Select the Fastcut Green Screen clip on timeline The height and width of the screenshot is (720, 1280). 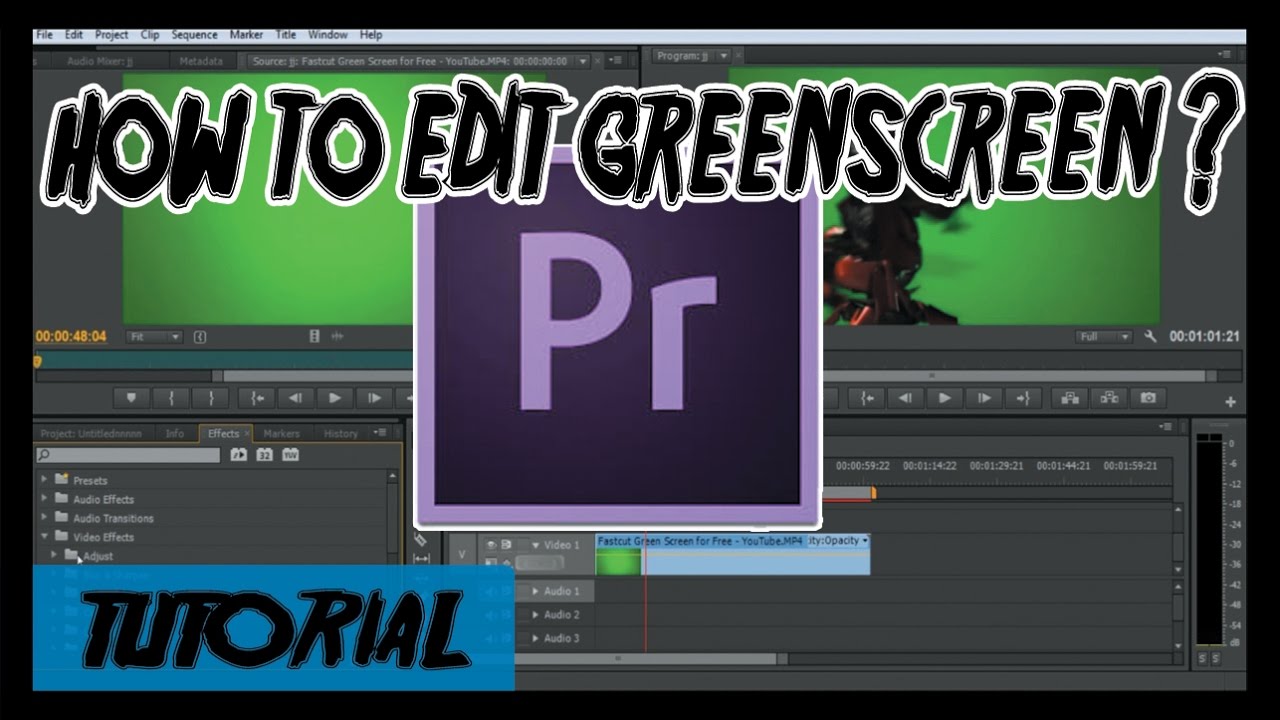[x=732, y=554]
